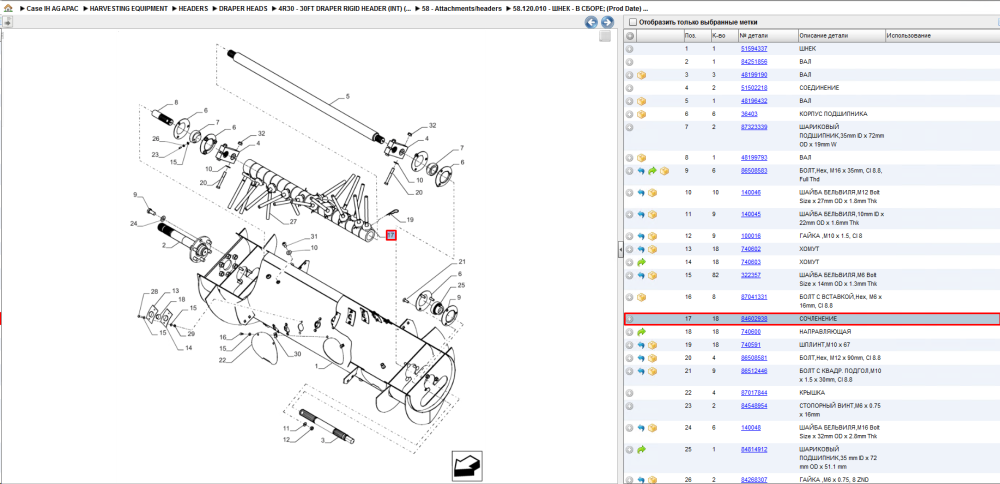Open part number link 84602938
1000x484 pixels.
point(753,319)
